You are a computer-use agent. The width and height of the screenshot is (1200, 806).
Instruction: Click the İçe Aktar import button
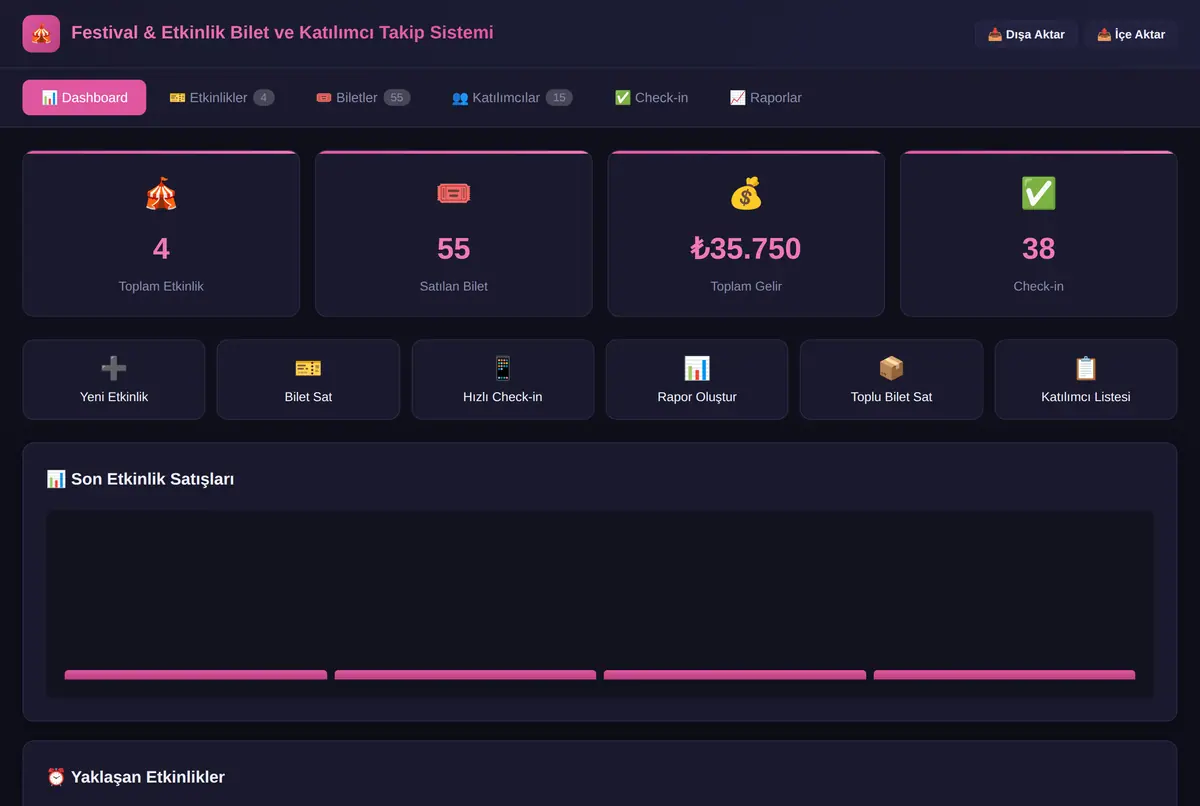tap(1131, 34)
